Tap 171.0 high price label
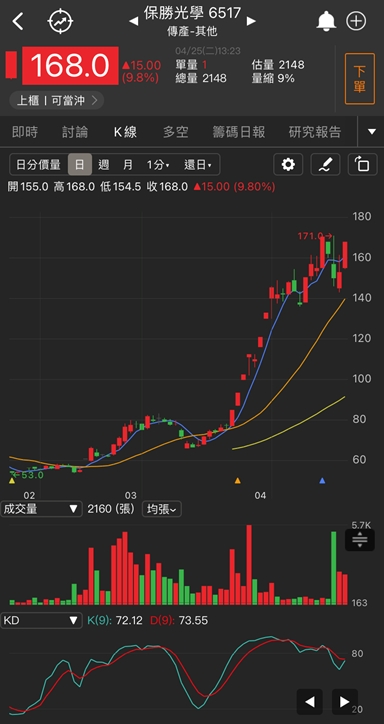The width and height of the screenshot is (384, 724). [x=314, y=236]
